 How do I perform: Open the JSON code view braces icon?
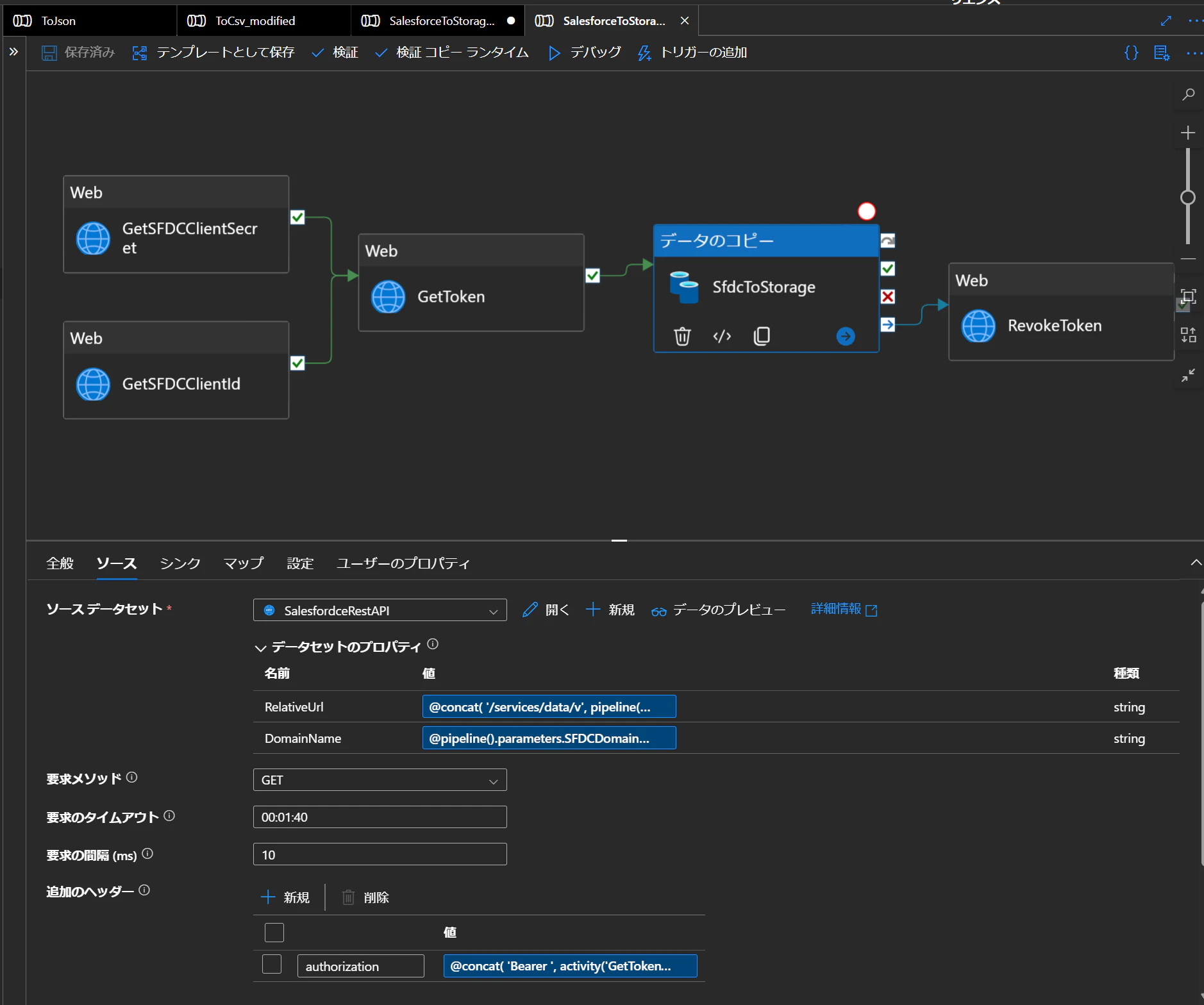pyautogui.click(x=1132, y=53)
